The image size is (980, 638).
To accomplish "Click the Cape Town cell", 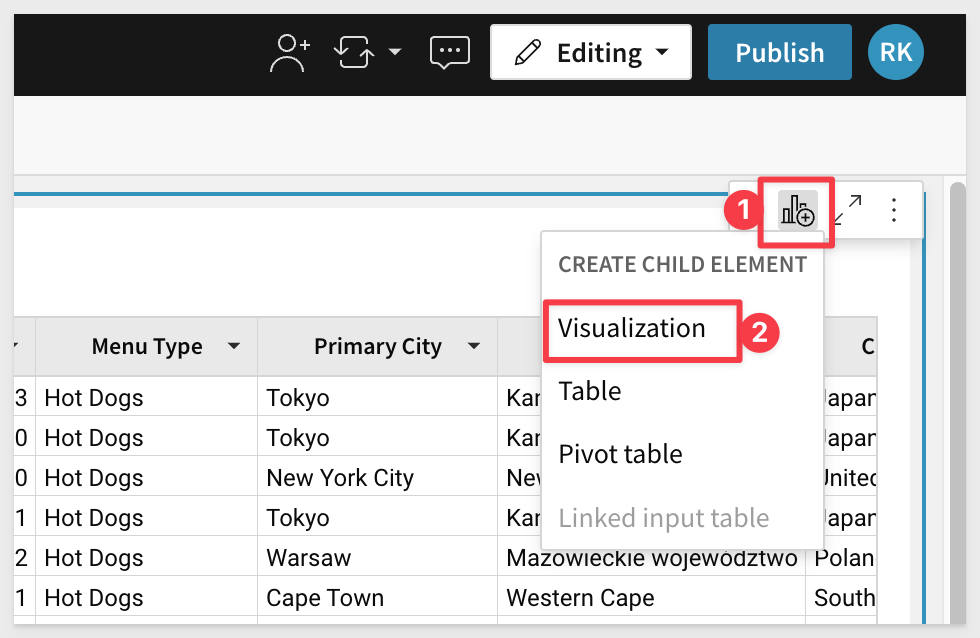I will (x=325, y=598).
